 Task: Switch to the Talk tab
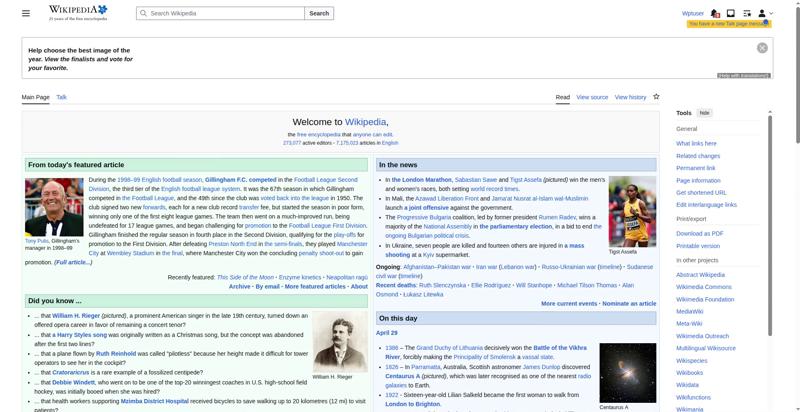click(x=61, y=97)
